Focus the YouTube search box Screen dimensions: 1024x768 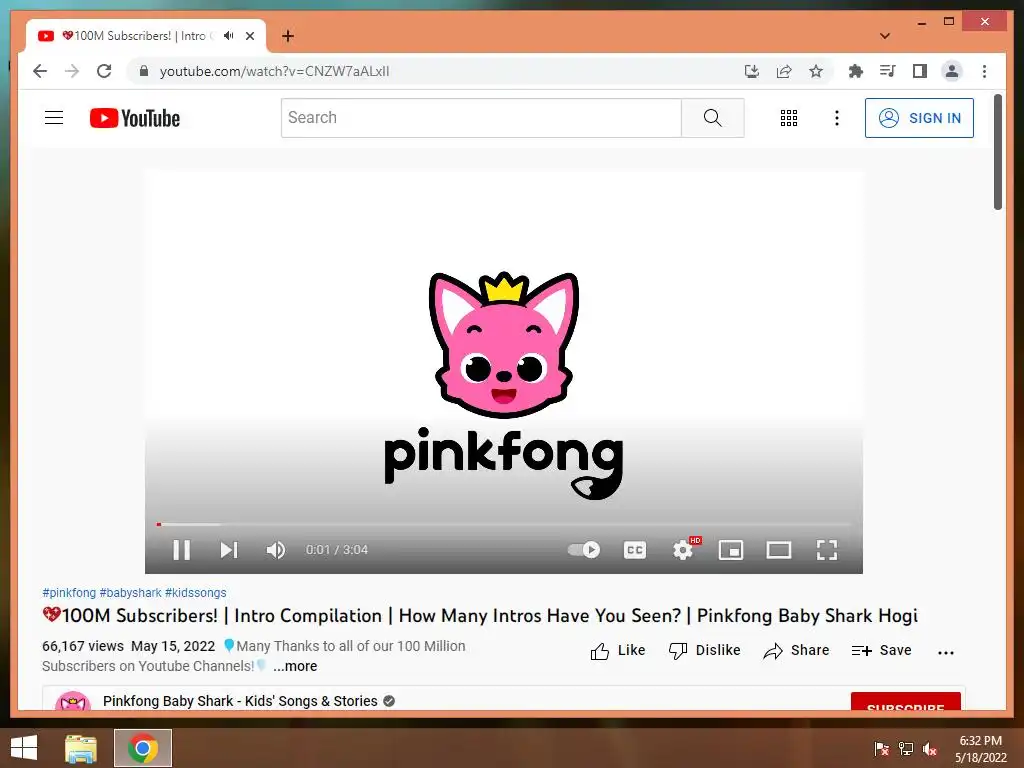click(481, 118)
